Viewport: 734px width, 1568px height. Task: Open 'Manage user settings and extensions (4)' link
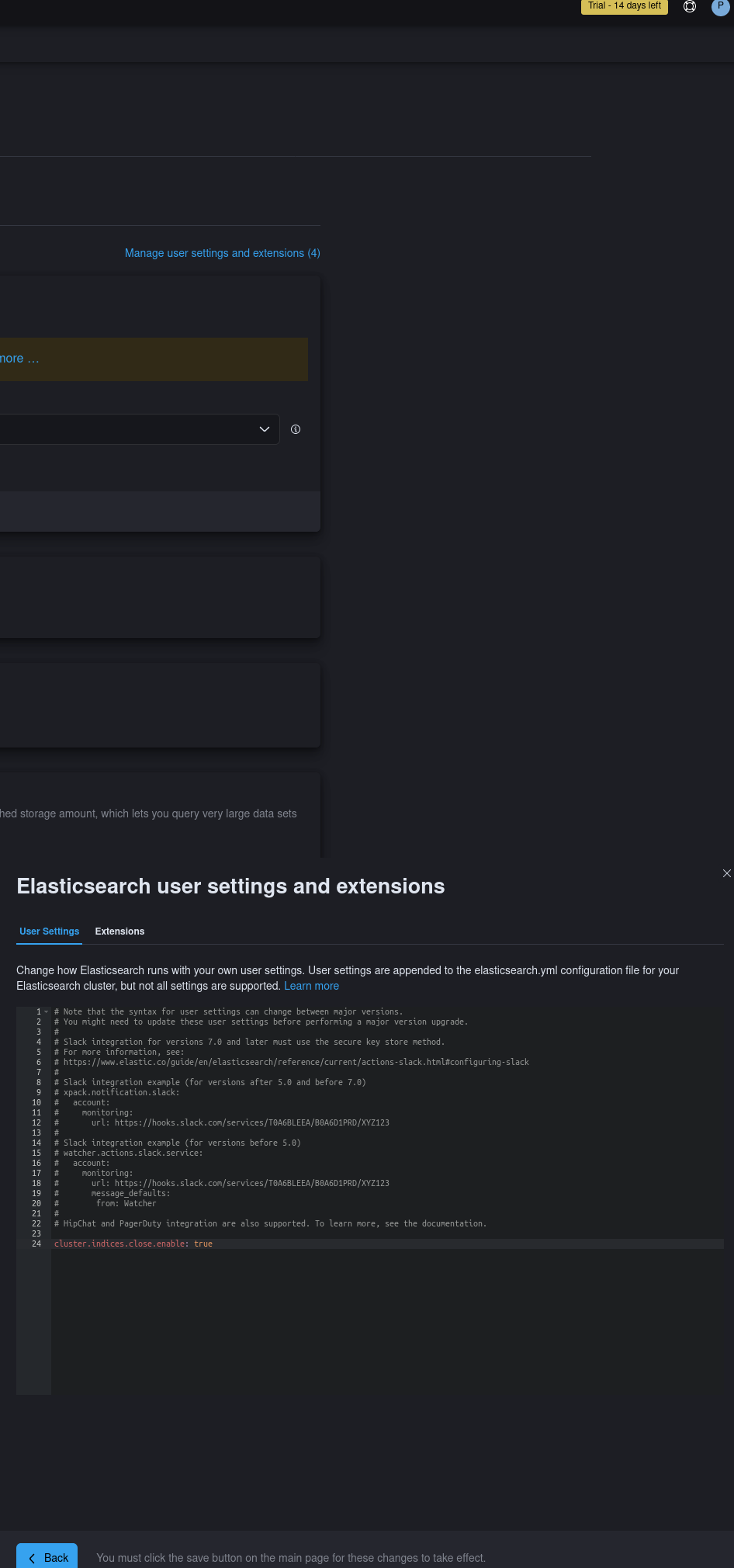coord(223,253)
